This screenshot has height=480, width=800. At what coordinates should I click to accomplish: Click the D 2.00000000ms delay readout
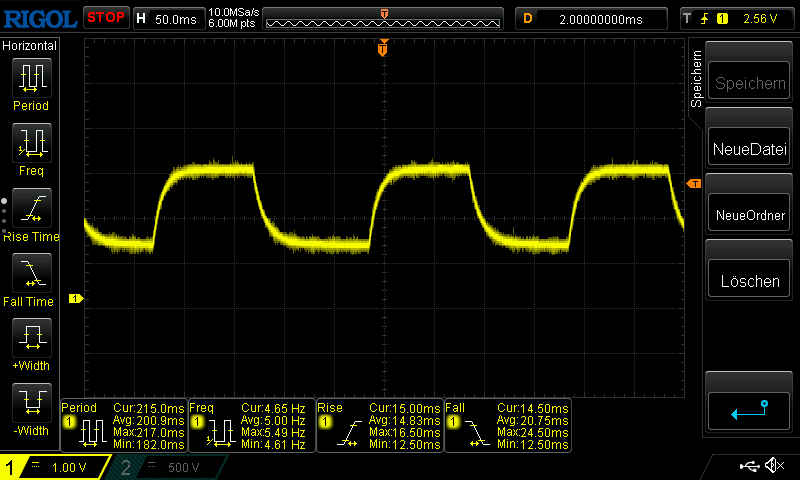click(x=591, y=19)
